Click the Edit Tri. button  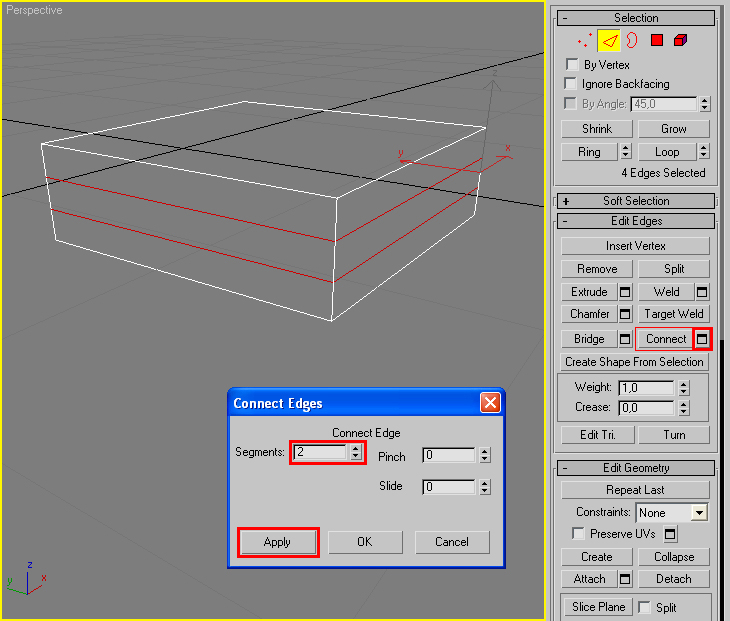(598, 435)
